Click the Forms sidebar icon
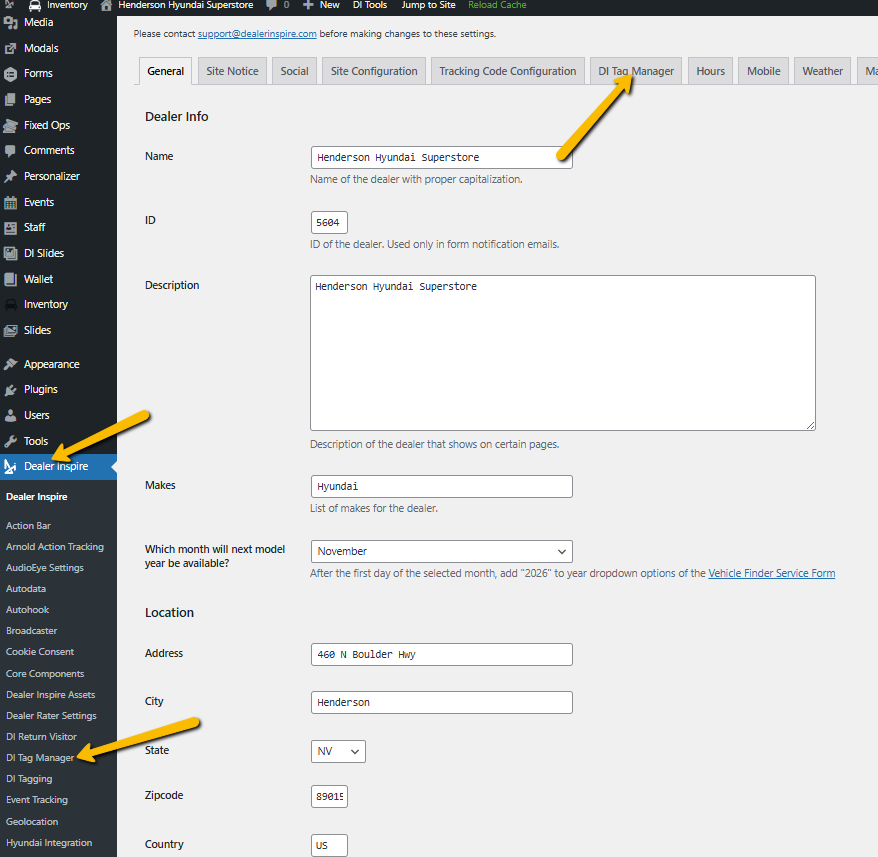 [x=11, y=73]
